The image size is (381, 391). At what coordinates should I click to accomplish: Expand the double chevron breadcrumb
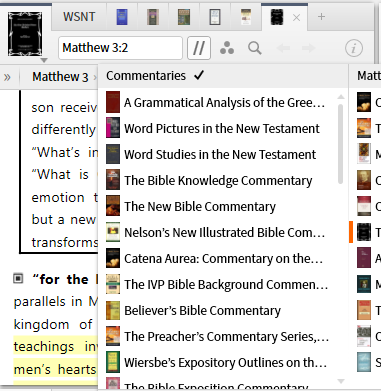pyautogui.click(x=7, y=77)
